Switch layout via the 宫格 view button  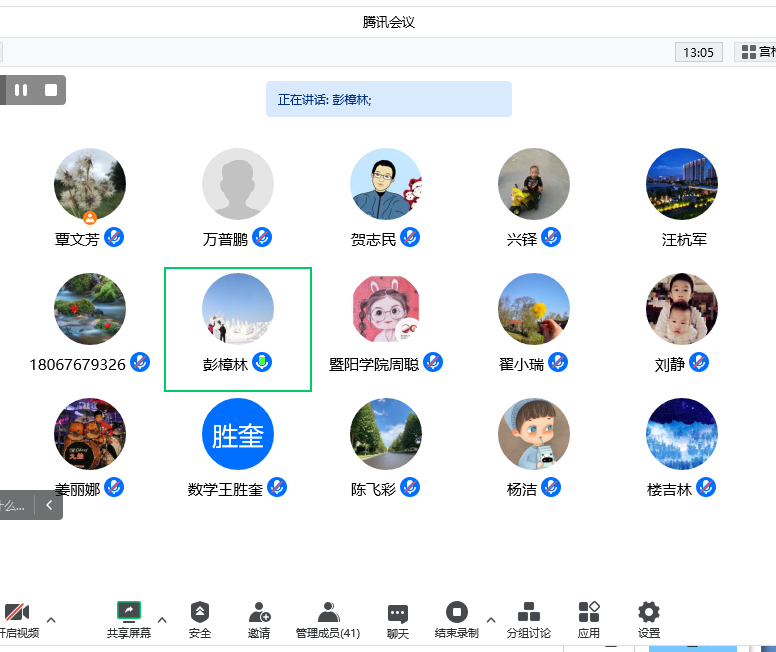pos(756,52)
